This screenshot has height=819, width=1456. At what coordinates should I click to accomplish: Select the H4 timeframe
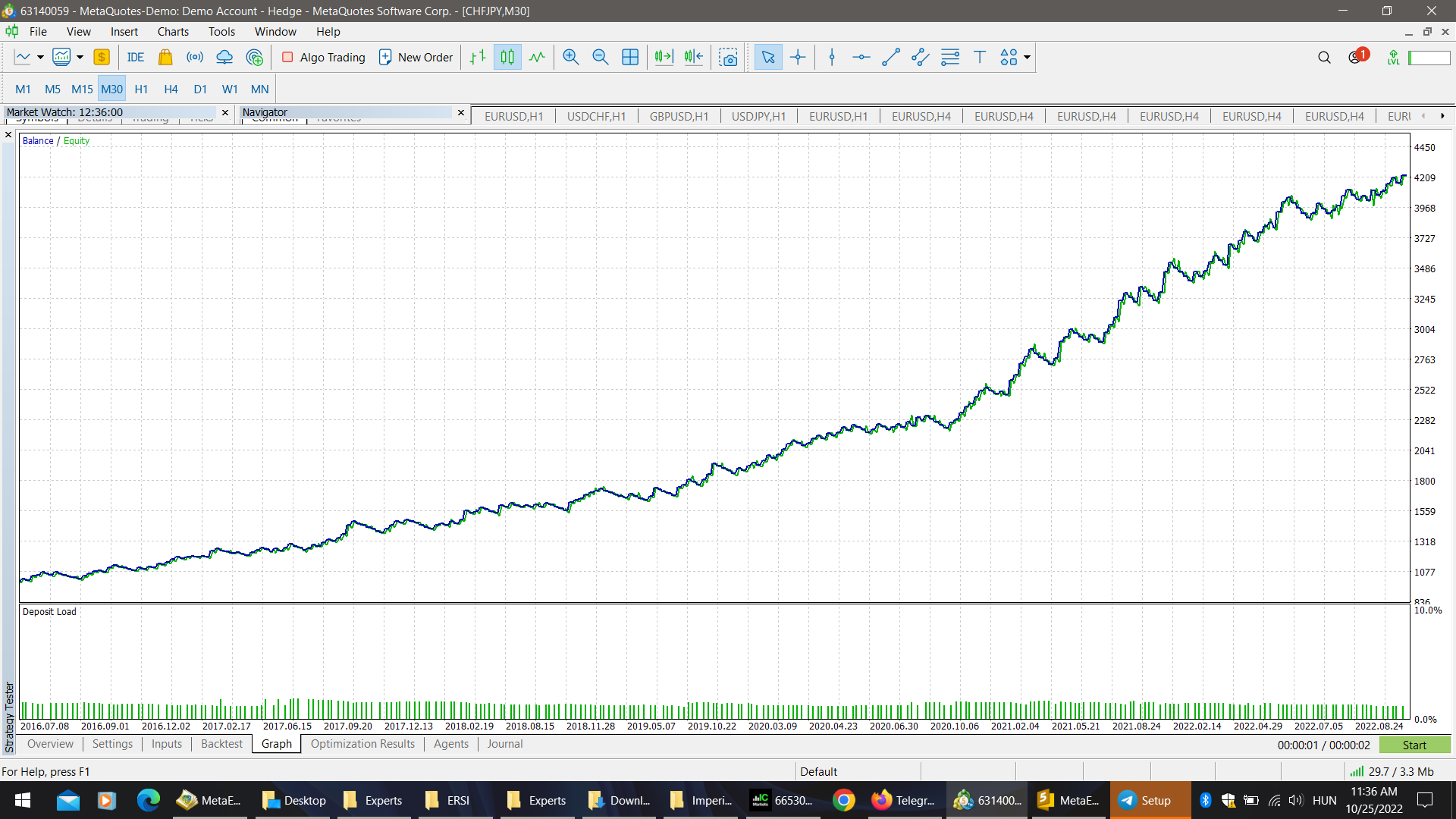pyautogui.click(x=171, y=89)
